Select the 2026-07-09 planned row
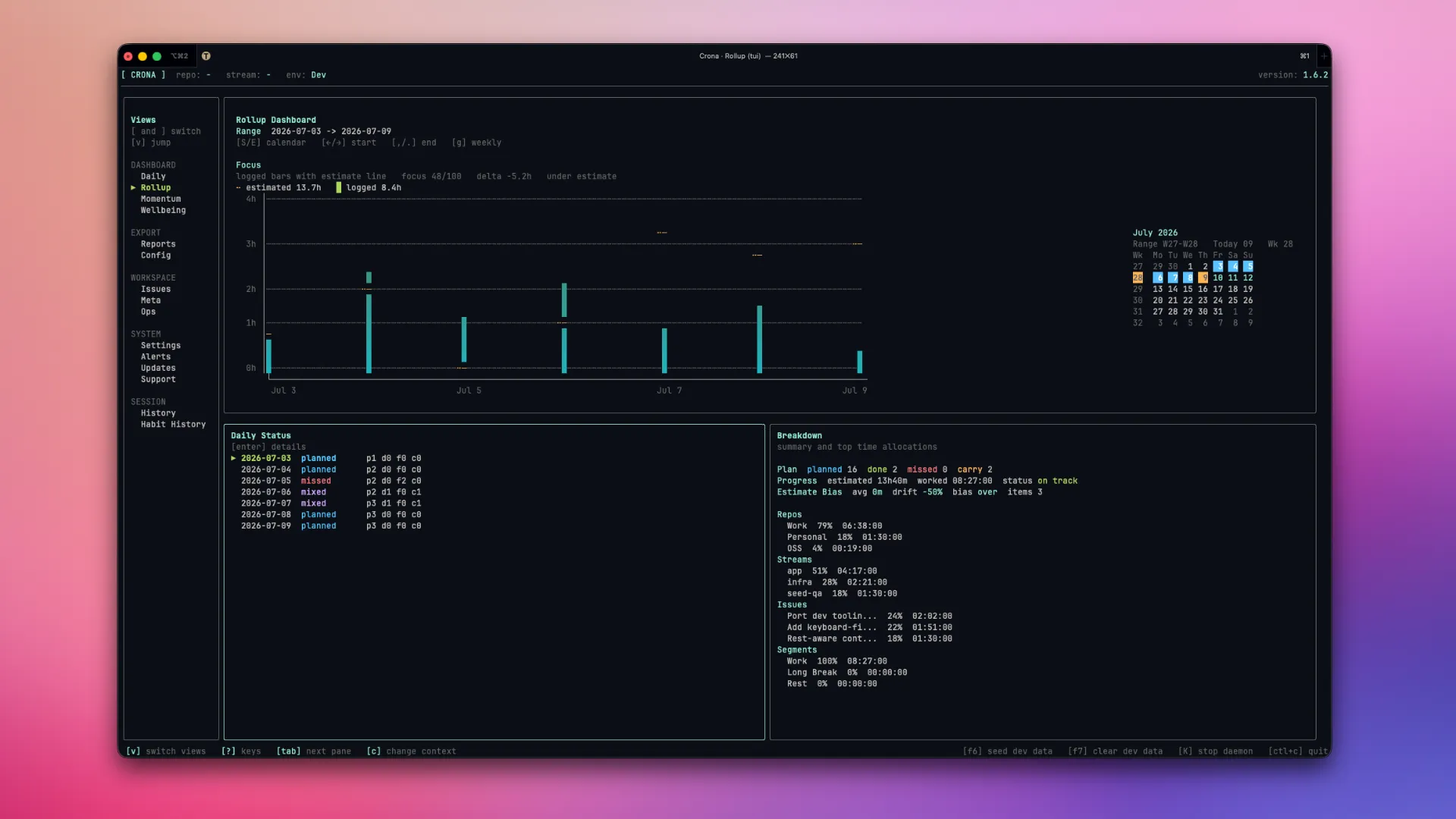The width and height of the screenshot is (1456, 819). 331,526
